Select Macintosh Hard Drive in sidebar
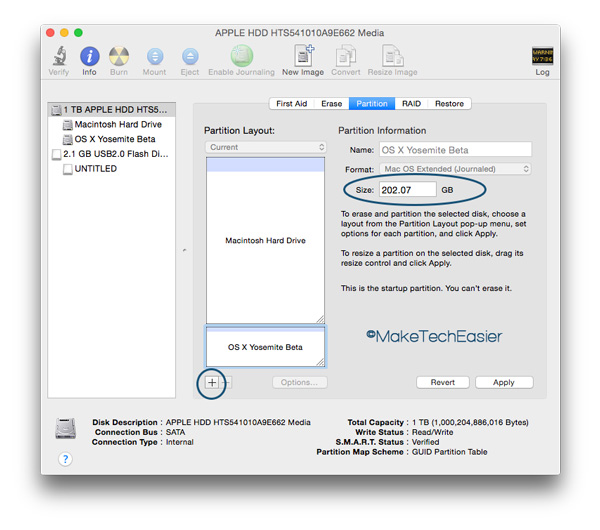 coord(111,124)
